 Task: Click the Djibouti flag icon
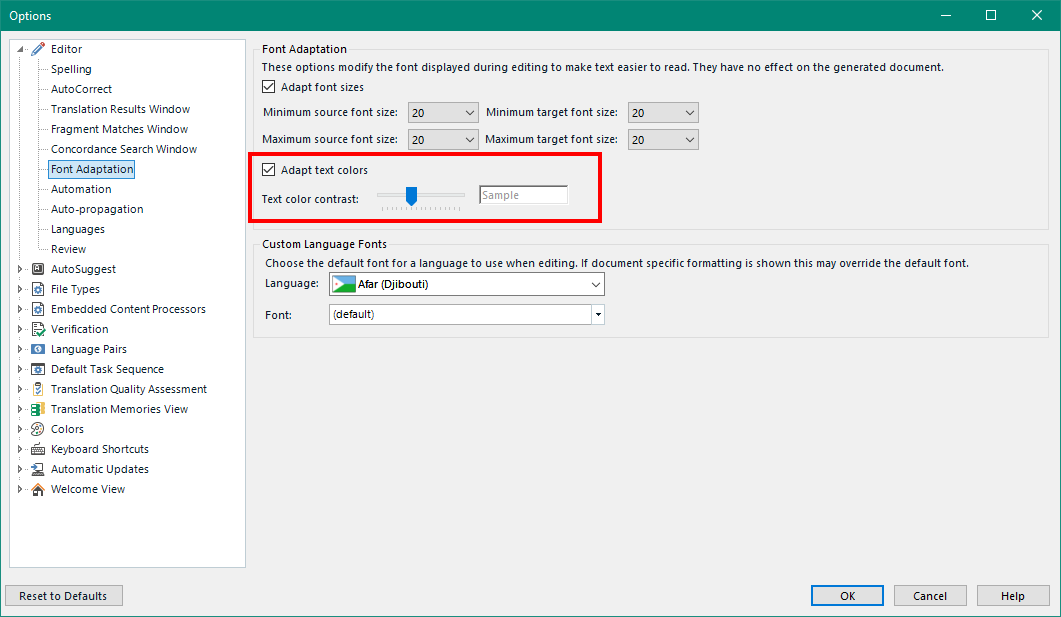(344, 284)
